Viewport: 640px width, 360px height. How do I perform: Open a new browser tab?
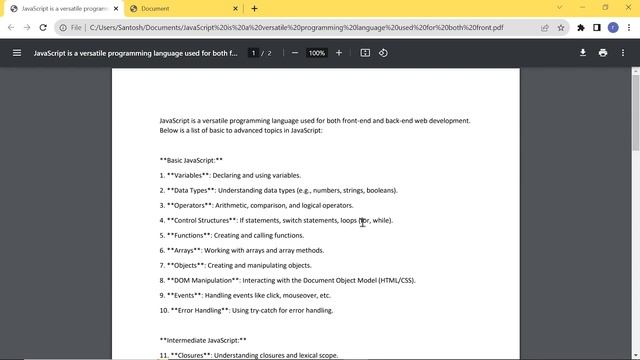(x=254, y=9)
